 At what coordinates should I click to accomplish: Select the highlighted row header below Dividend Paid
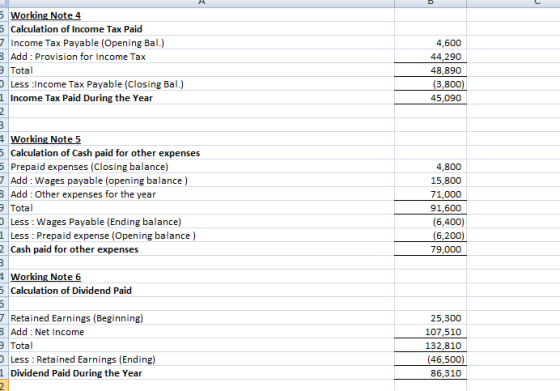[4, 386]
